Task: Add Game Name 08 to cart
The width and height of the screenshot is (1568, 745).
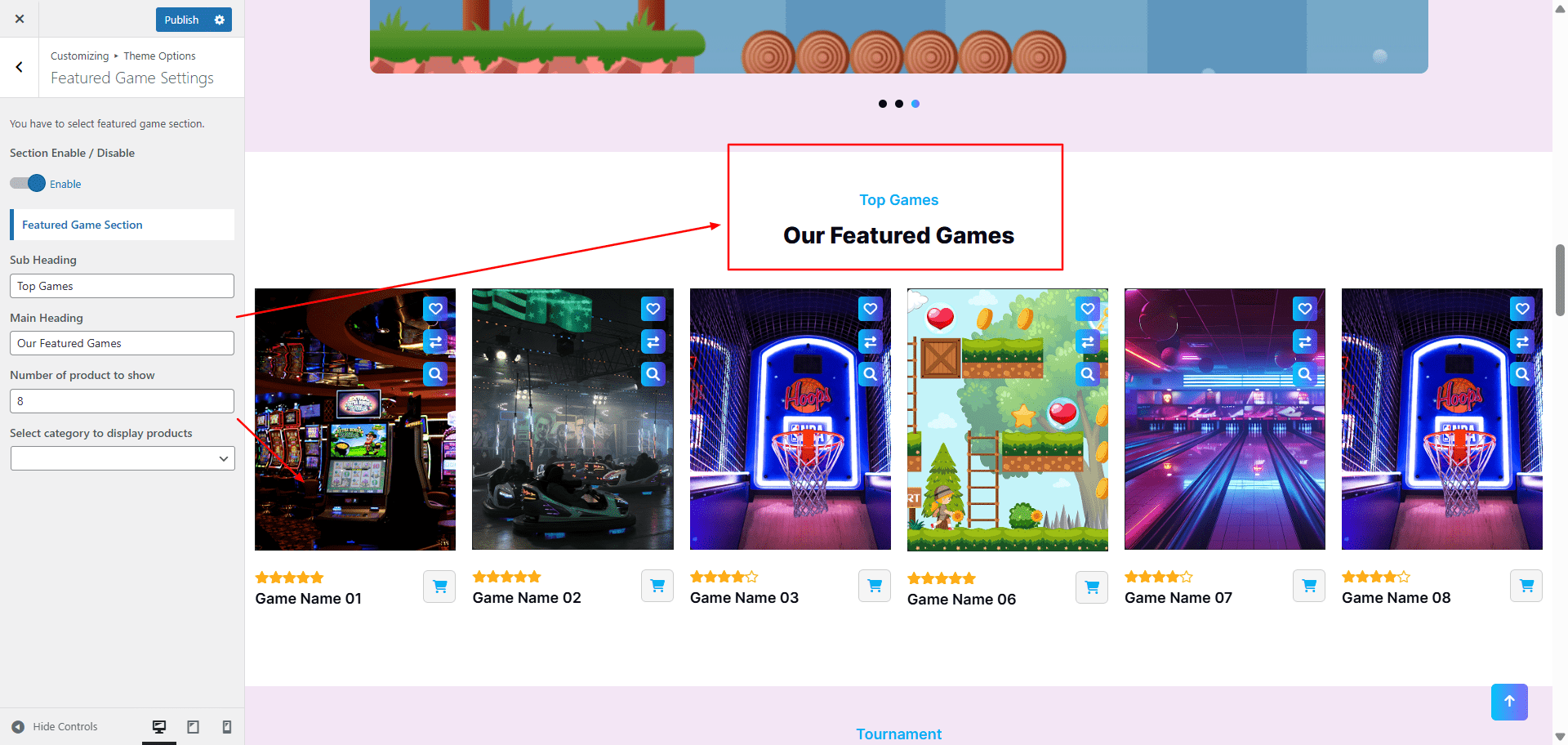Action: [x=1526, y=586]
